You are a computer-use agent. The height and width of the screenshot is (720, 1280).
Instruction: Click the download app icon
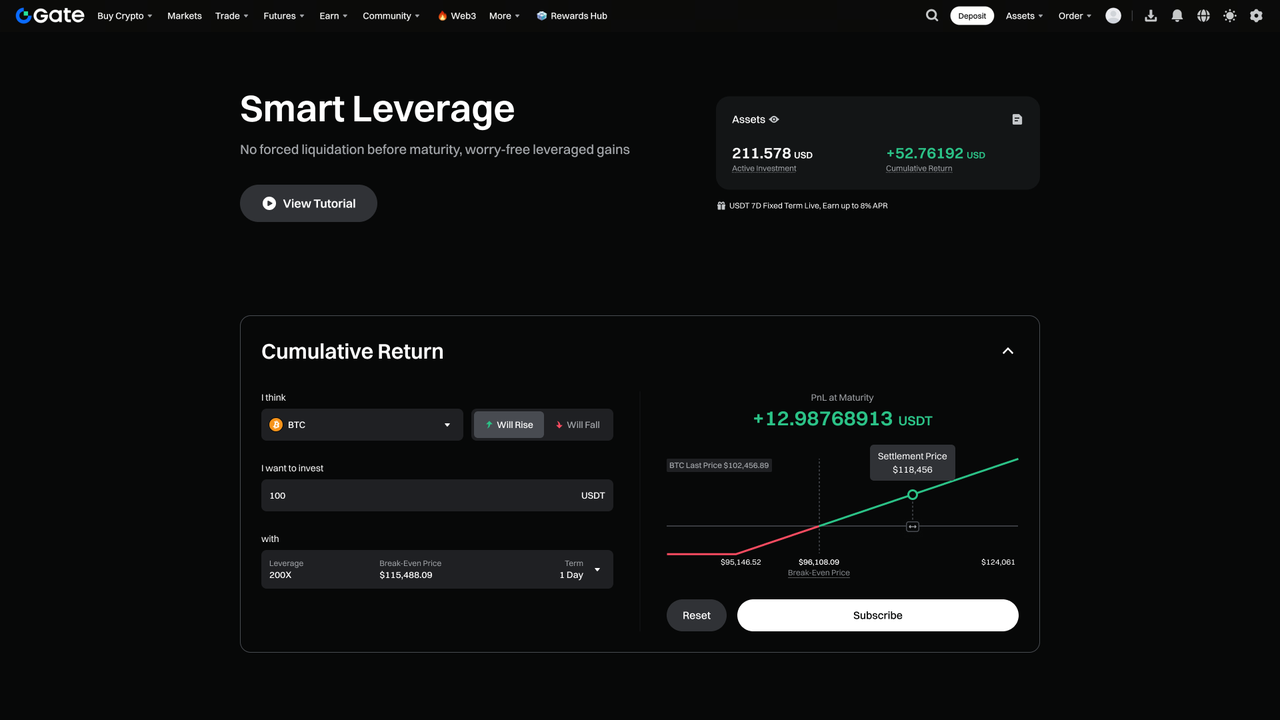pyautogui.click(x=1151, y=16)
